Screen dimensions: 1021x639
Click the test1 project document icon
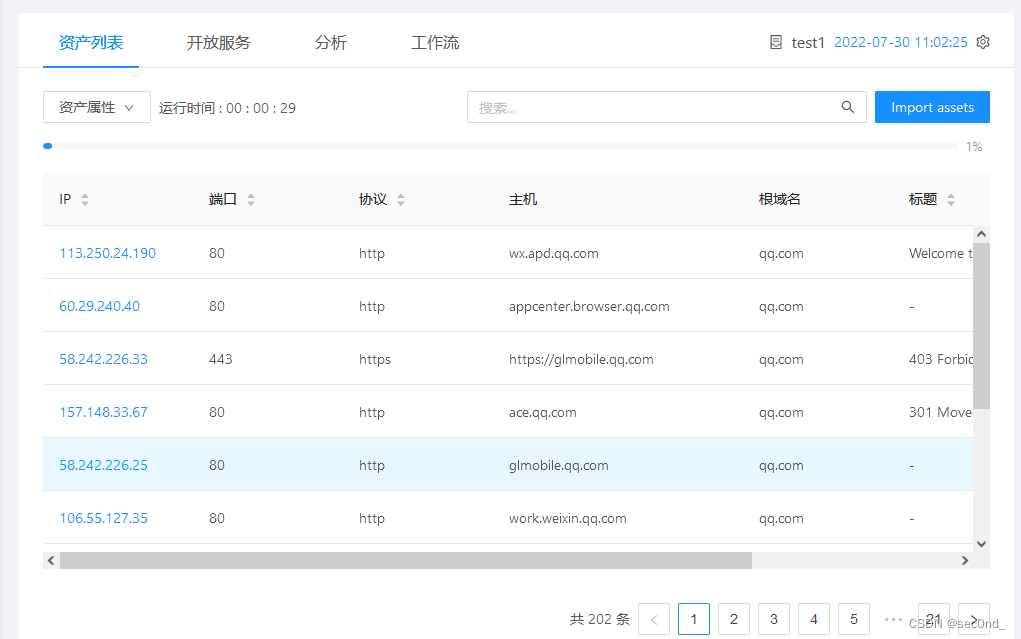(x=776, y=42)
